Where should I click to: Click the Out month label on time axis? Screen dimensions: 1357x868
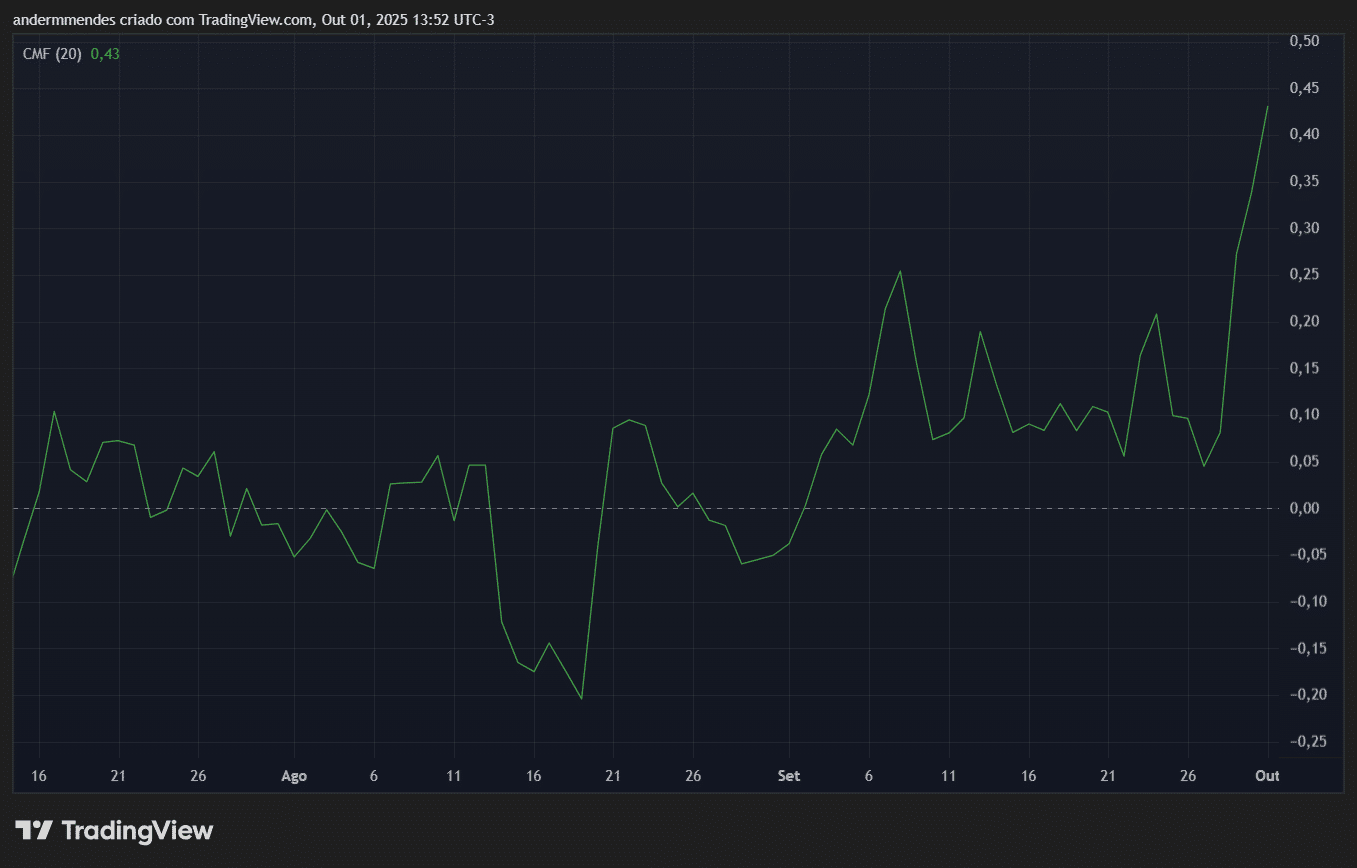(x=1267, y=776)
